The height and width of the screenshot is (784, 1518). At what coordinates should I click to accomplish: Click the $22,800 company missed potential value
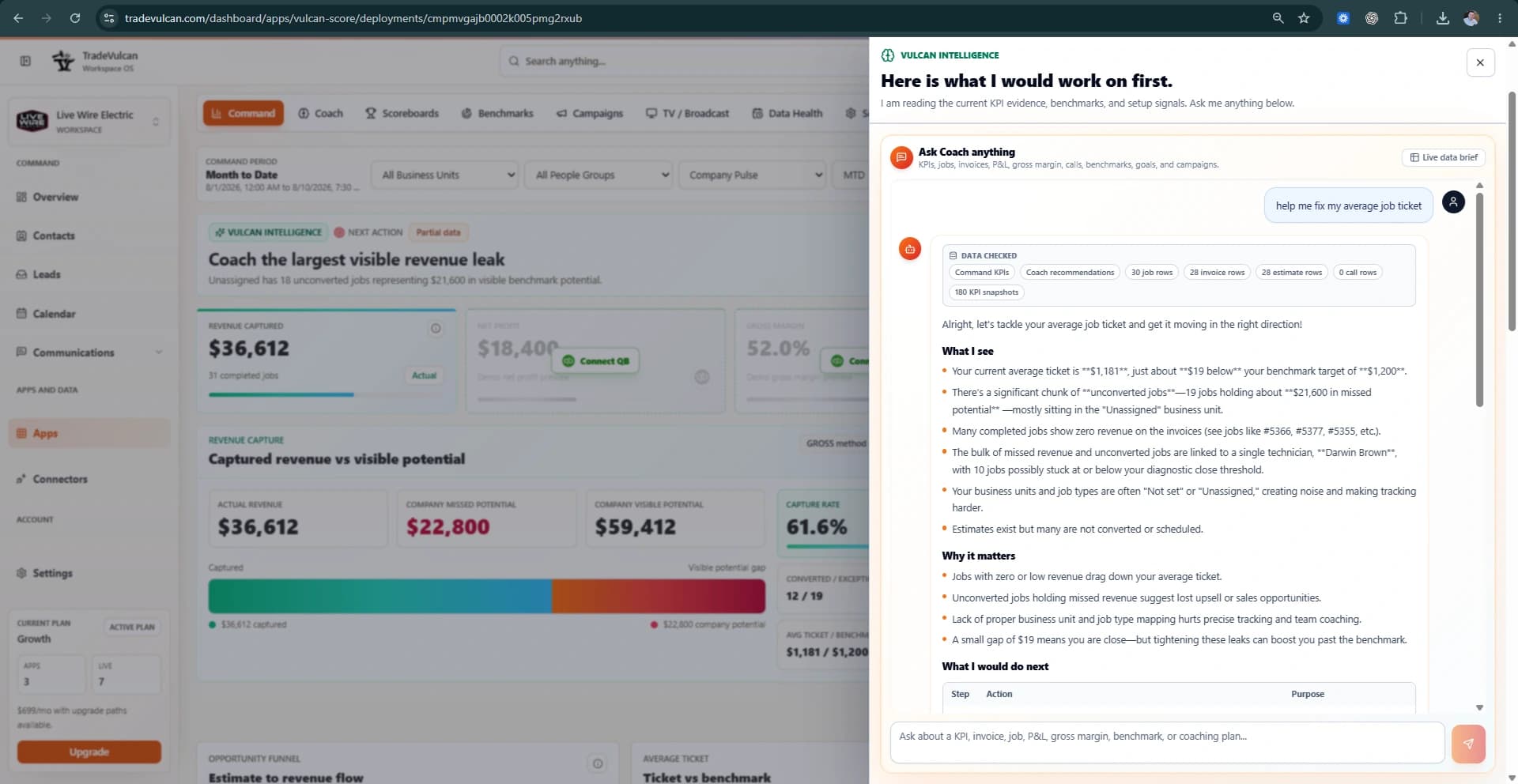[x=448, y=527]
